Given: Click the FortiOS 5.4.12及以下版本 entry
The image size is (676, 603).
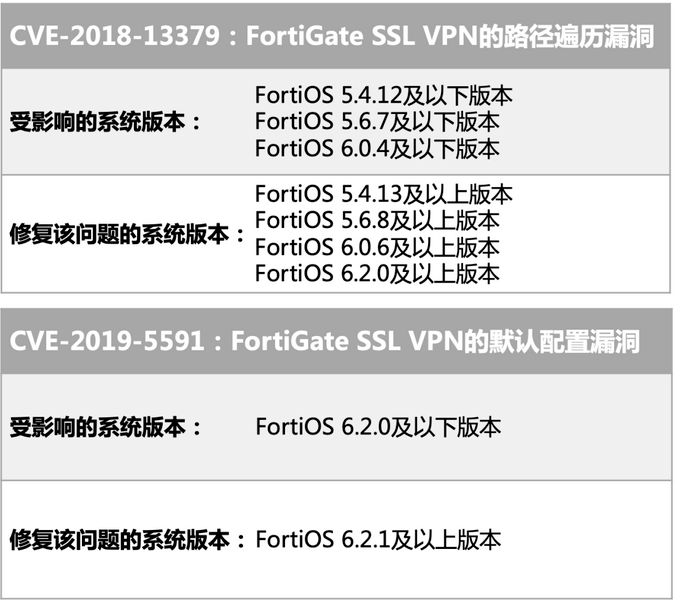Looking at the screenshot, I should [383, 96].
